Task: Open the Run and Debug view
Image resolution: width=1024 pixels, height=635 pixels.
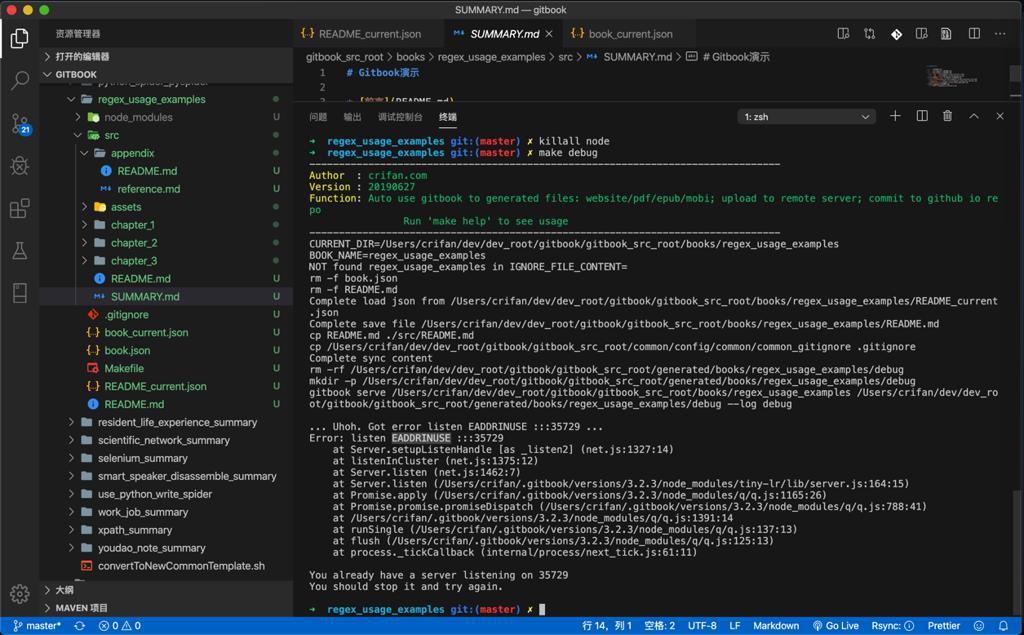Action: point(19,166)
